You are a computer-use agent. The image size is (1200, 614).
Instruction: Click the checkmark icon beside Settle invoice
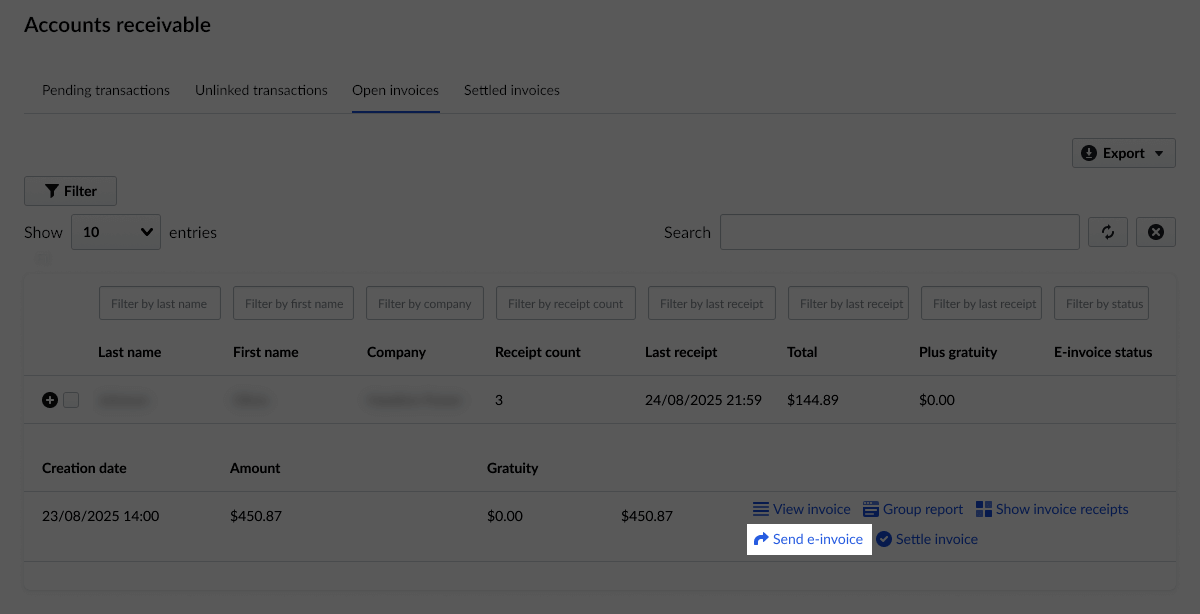[883, 539]
